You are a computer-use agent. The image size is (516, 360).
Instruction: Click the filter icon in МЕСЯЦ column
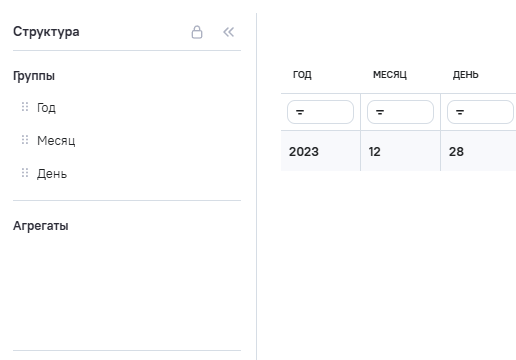click(380, 112)
